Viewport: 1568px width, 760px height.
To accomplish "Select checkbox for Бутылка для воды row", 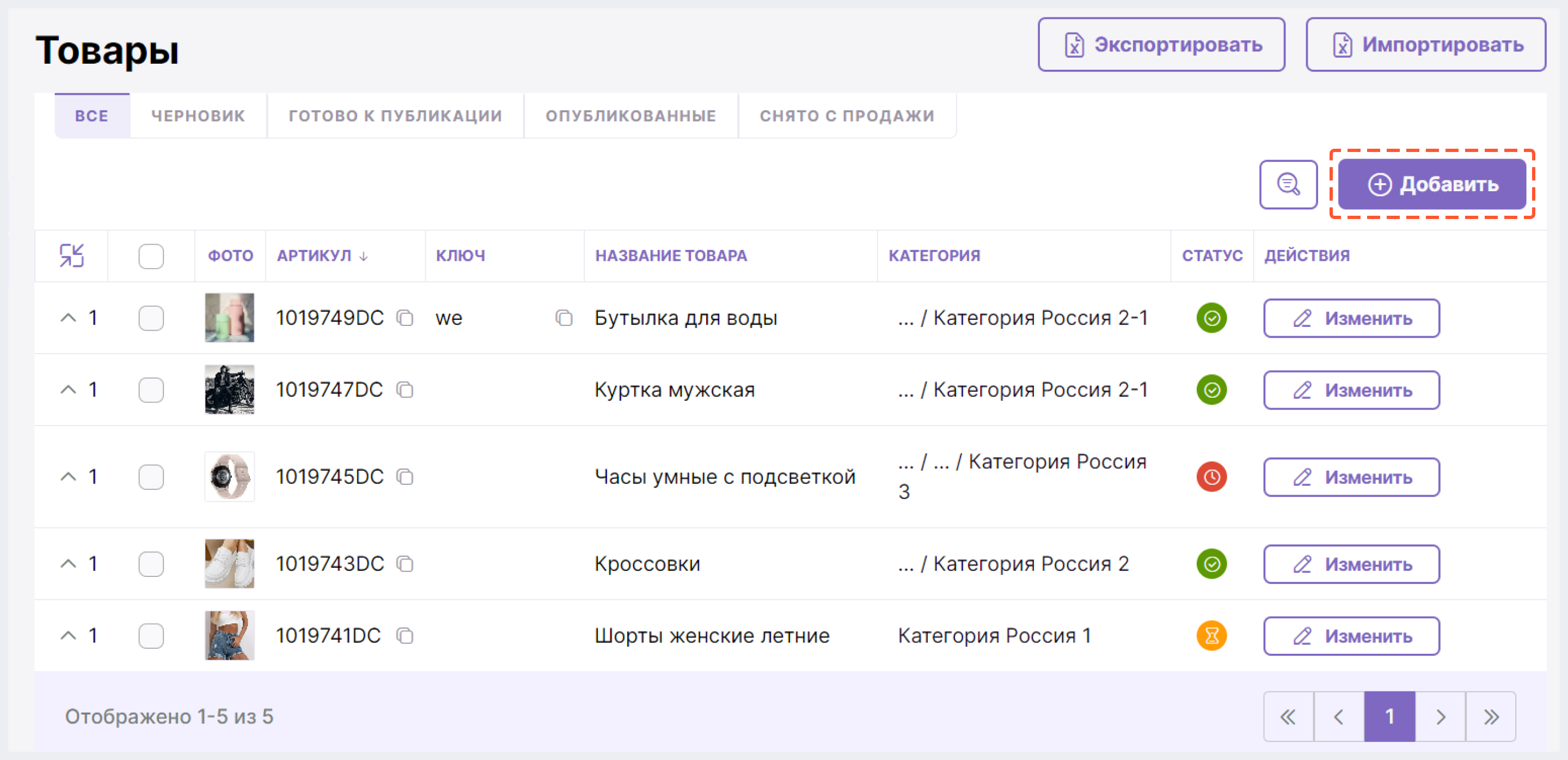I will point(151,318).
